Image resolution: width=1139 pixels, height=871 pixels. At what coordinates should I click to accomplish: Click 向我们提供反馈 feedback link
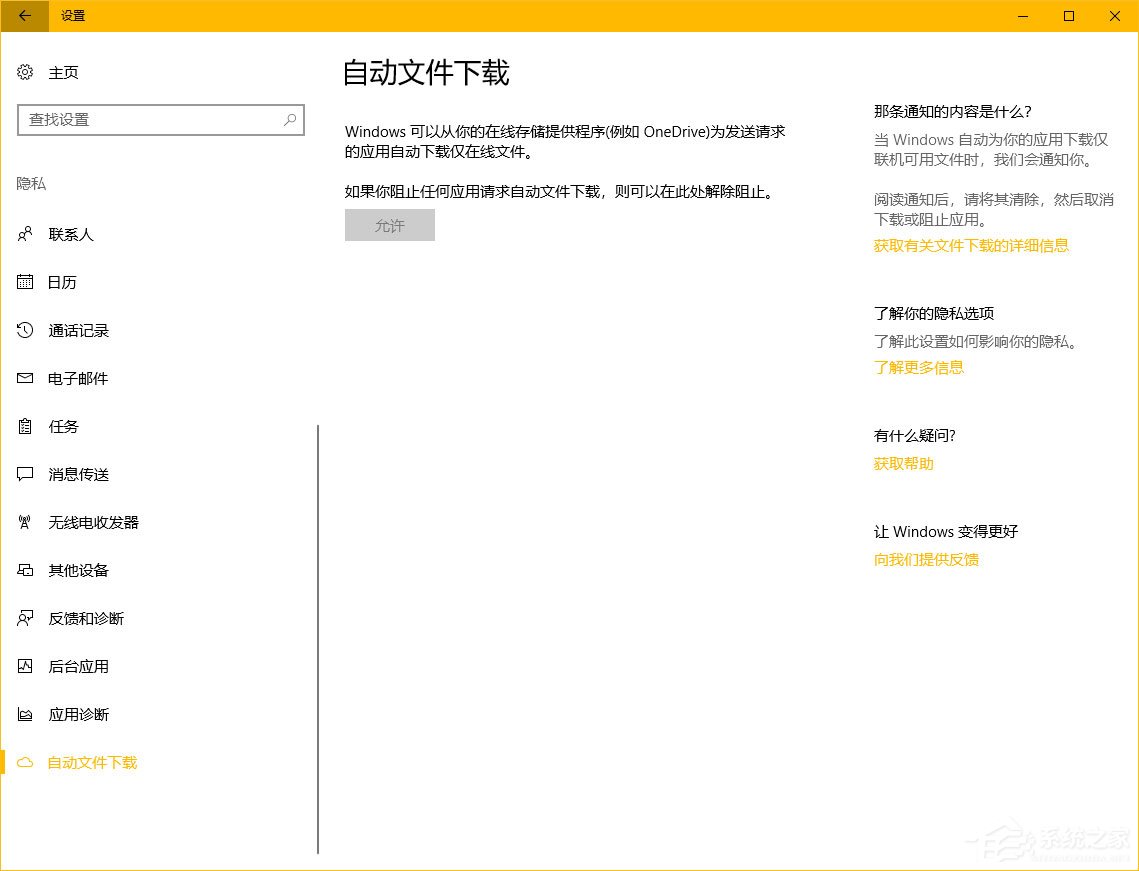[926, 559]
